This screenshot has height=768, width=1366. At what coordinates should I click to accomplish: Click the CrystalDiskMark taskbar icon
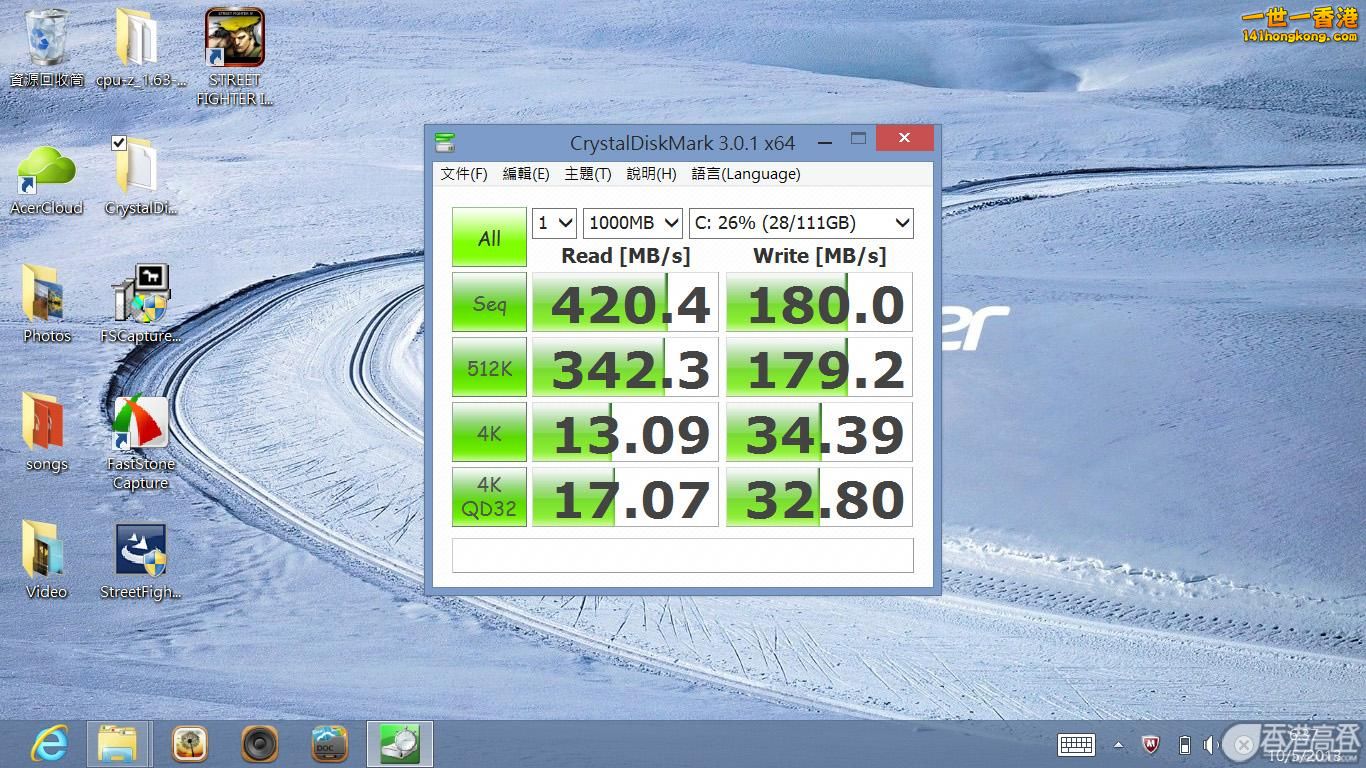click(x=399, y=744)
